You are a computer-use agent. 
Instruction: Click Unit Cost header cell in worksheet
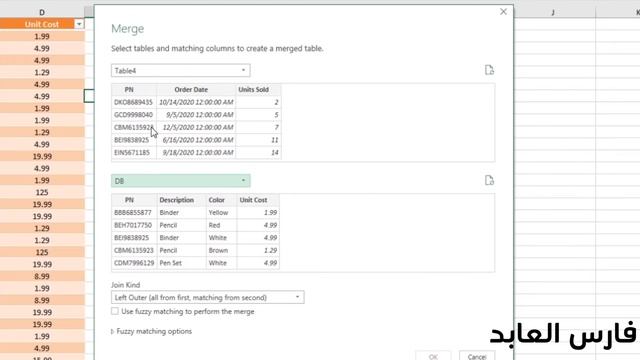[42, 24]
